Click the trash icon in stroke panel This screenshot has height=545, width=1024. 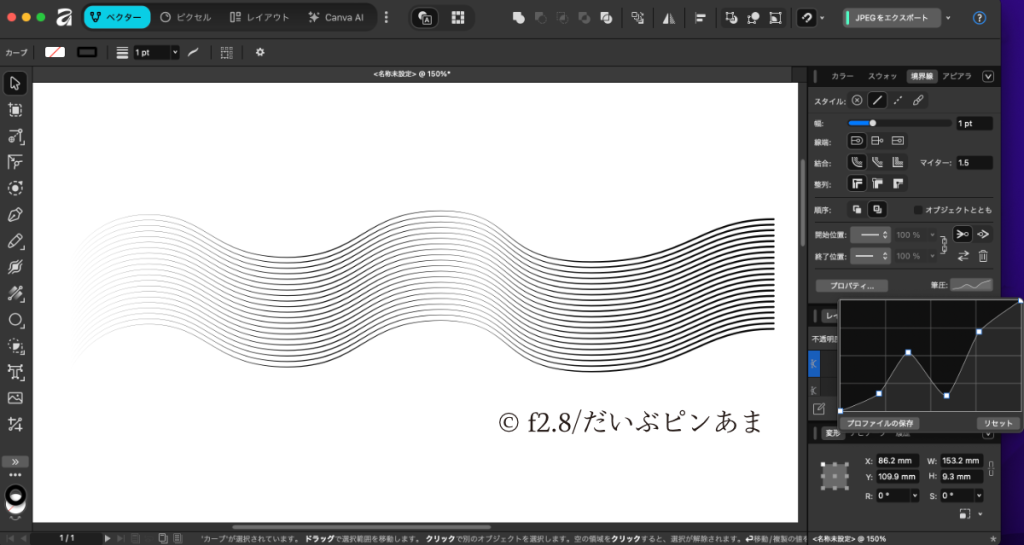(x=983, y=256)
